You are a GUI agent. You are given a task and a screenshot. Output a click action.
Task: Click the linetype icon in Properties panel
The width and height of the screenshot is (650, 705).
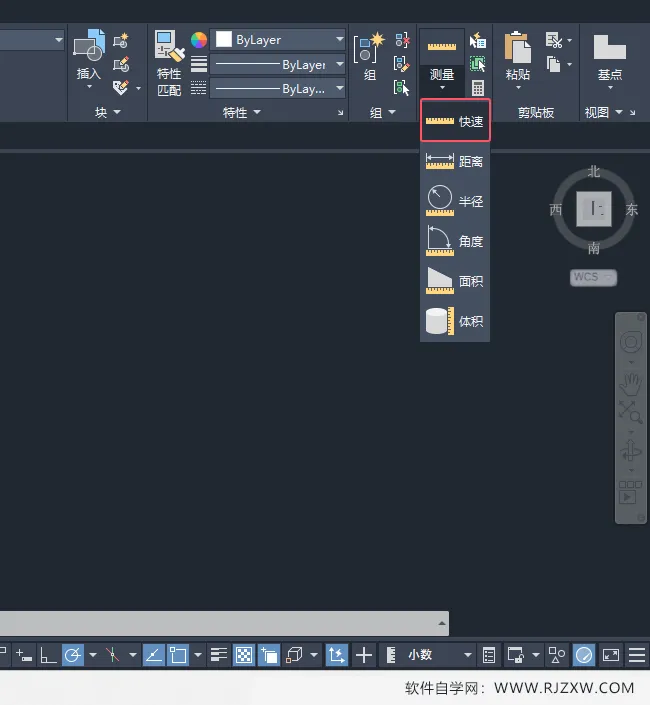click(x=199, y=88)
